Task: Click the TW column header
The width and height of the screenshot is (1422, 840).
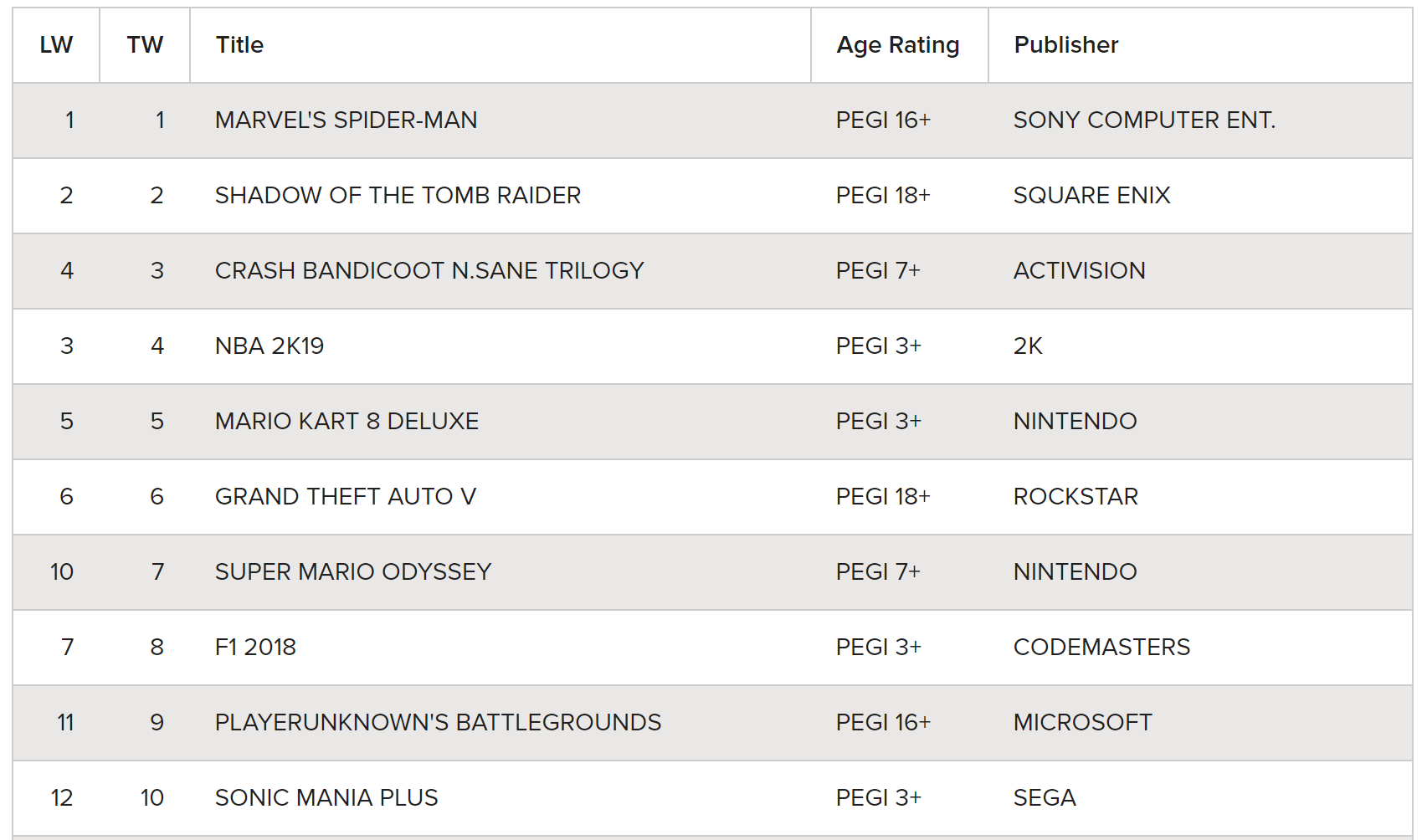Action: pyautogui.click(x=145, y=45)
